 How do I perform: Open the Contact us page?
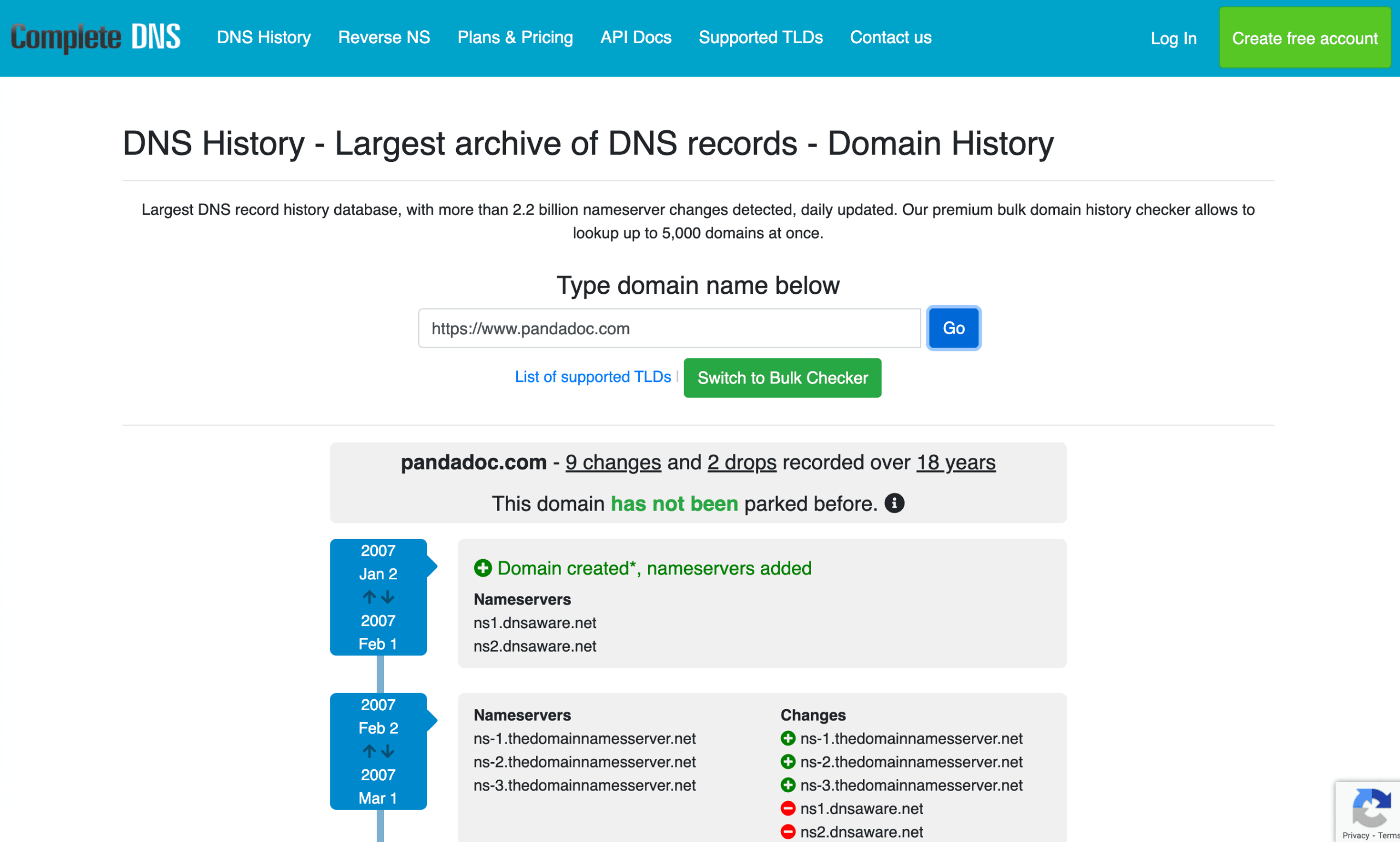tap(890, 37)
